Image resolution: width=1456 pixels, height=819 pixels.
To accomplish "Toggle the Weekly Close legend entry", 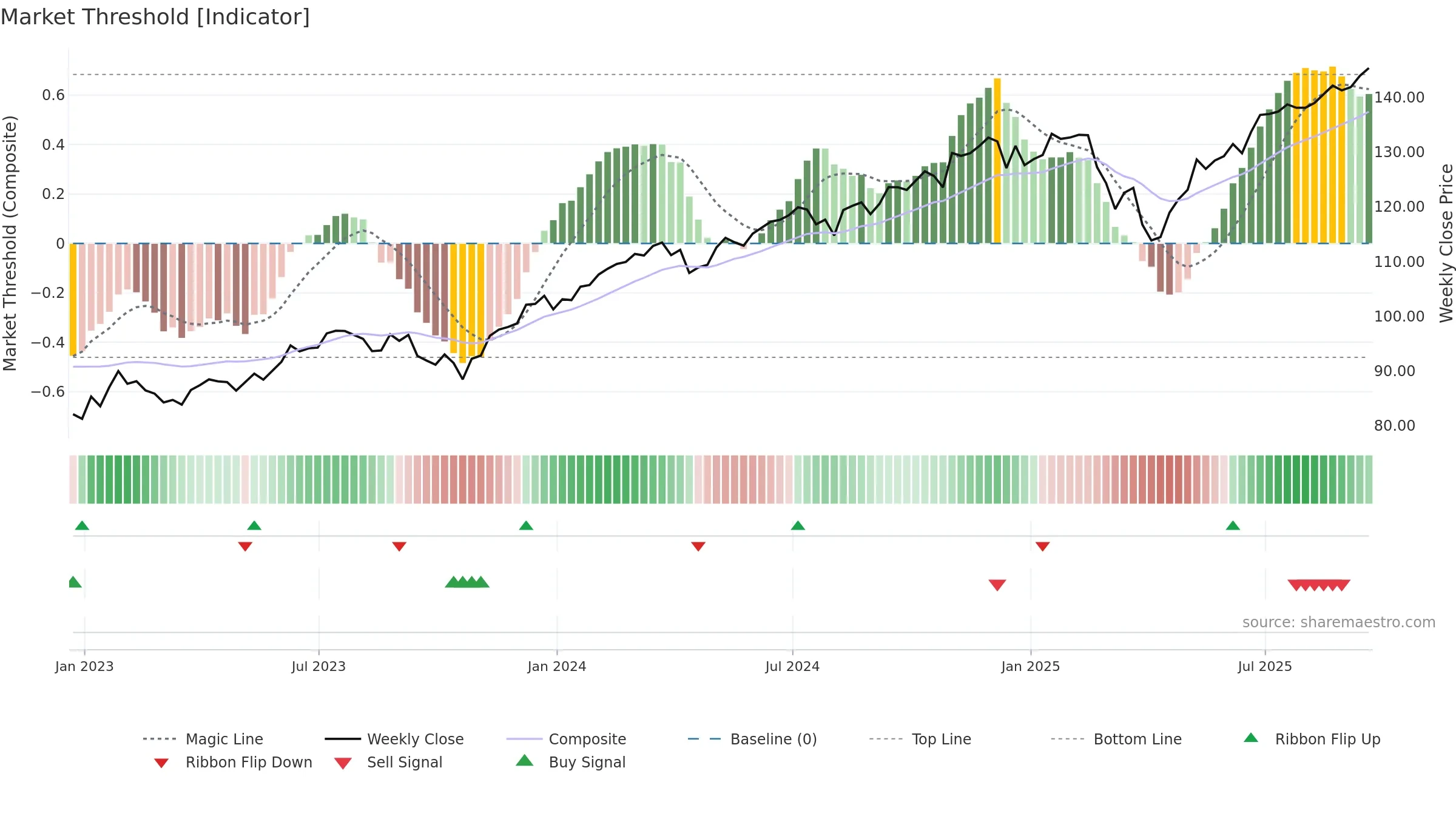I will pos(394,739).
